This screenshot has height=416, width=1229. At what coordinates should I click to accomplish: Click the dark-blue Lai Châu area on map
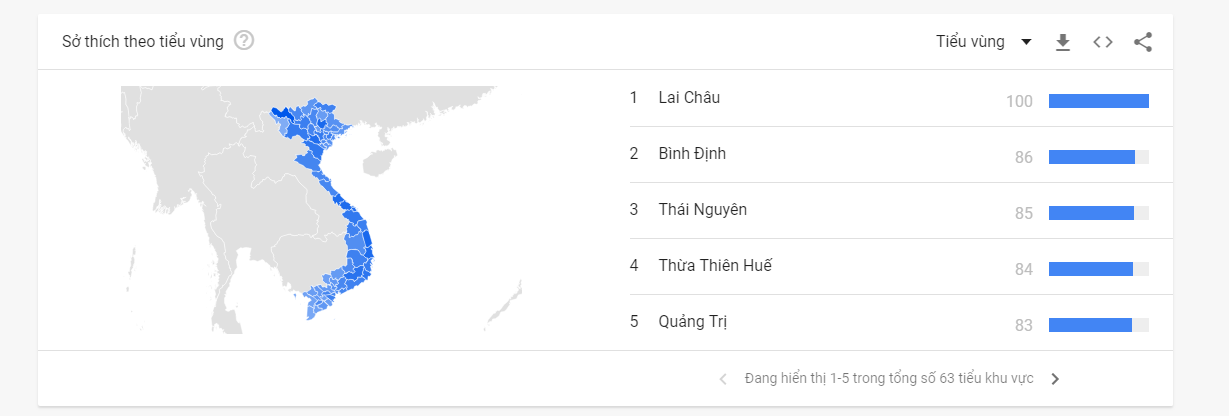pyautogui.click(x=285, y=115)
